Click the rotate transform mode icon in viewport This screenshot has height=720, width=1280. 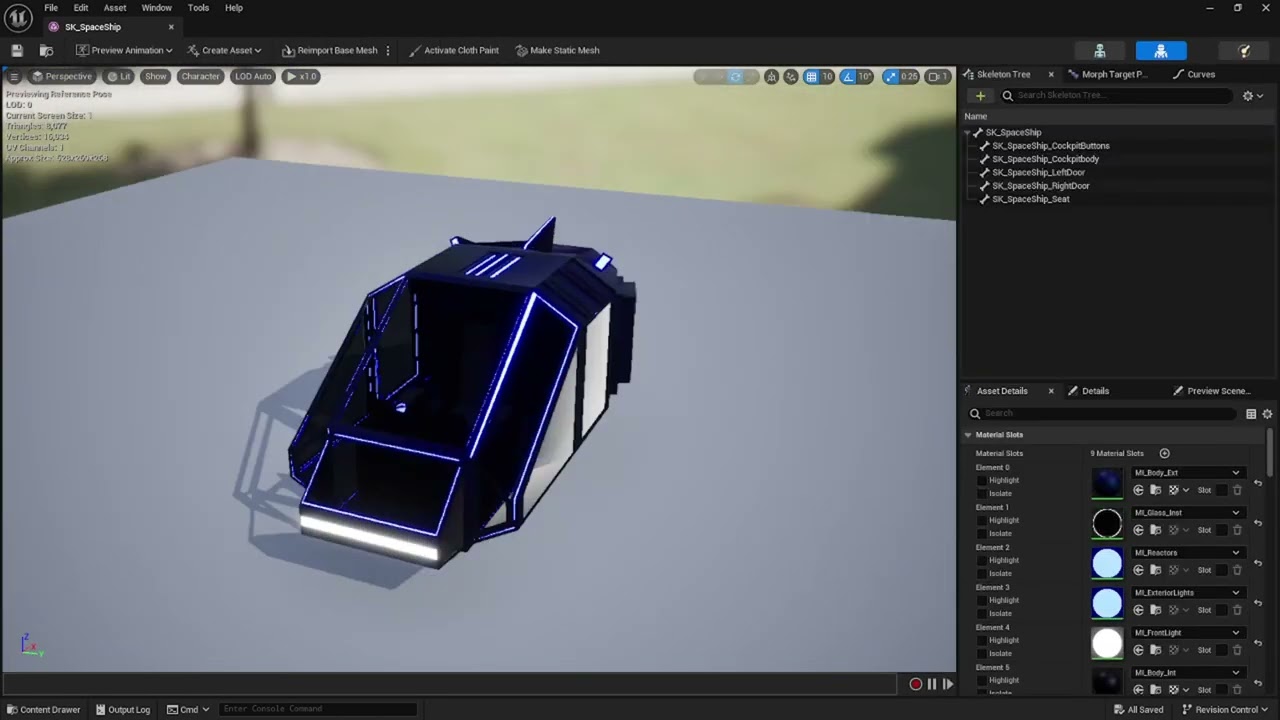pos(735,76)
